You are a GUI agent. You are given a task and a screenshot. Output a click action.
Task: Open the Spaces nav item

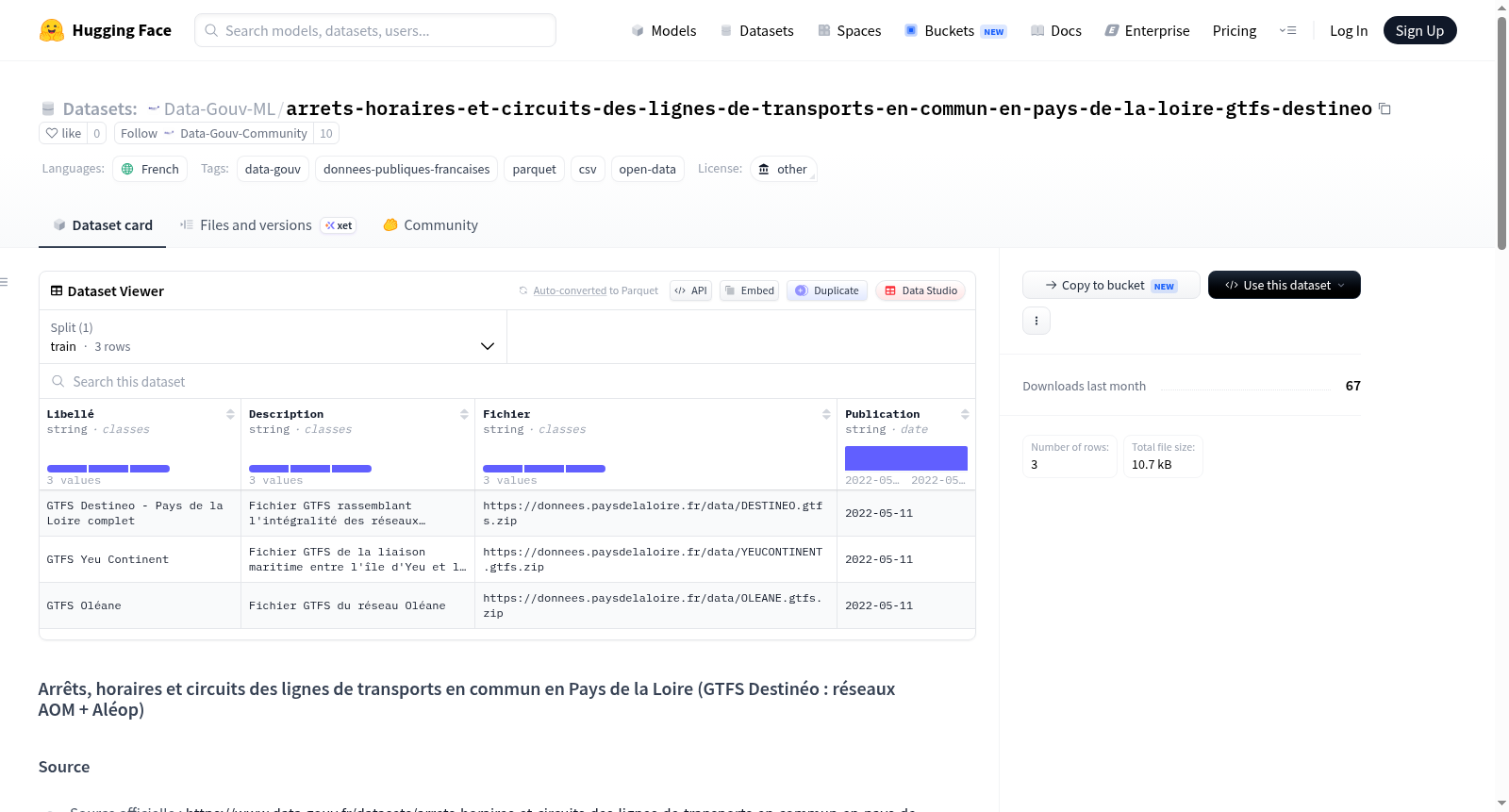(x=850, y=30)
